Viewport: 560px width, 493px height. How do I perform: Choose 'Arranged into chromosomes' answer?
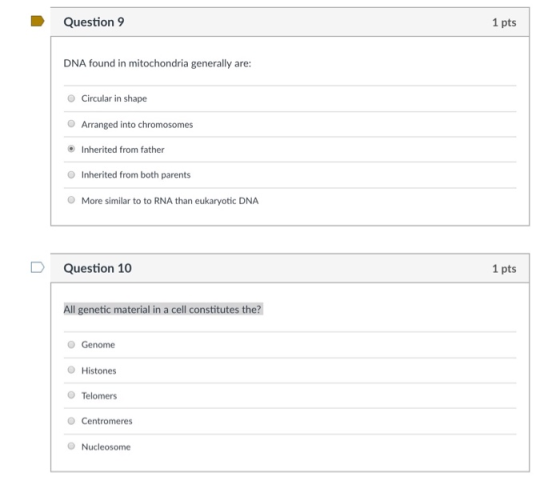(x=71, y=124)
